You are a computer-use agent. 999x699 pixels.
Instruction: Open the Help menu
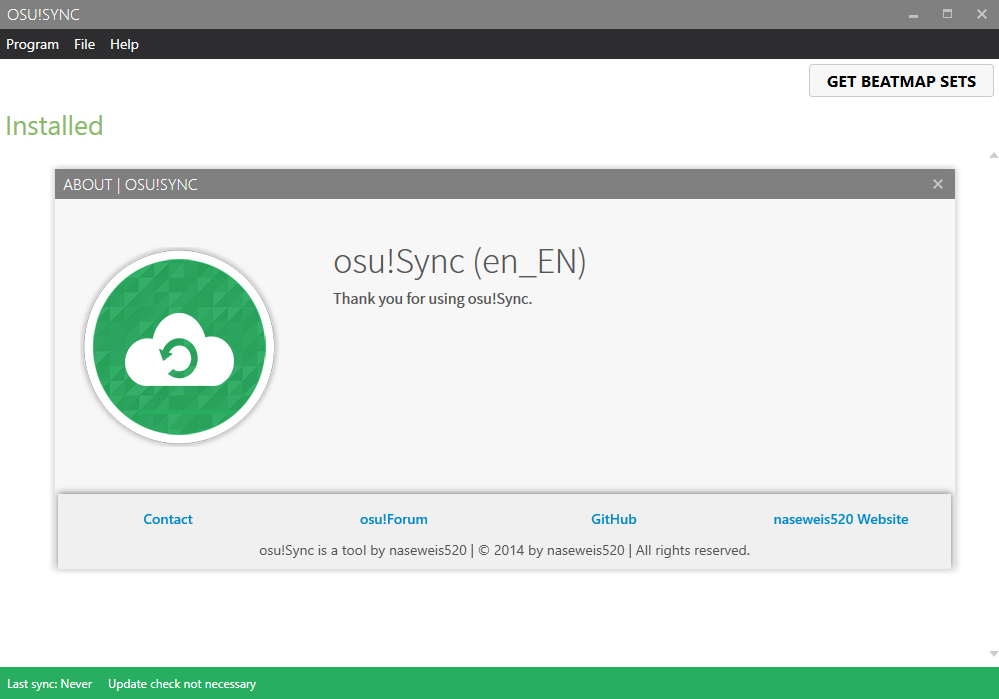click(124, 45)
